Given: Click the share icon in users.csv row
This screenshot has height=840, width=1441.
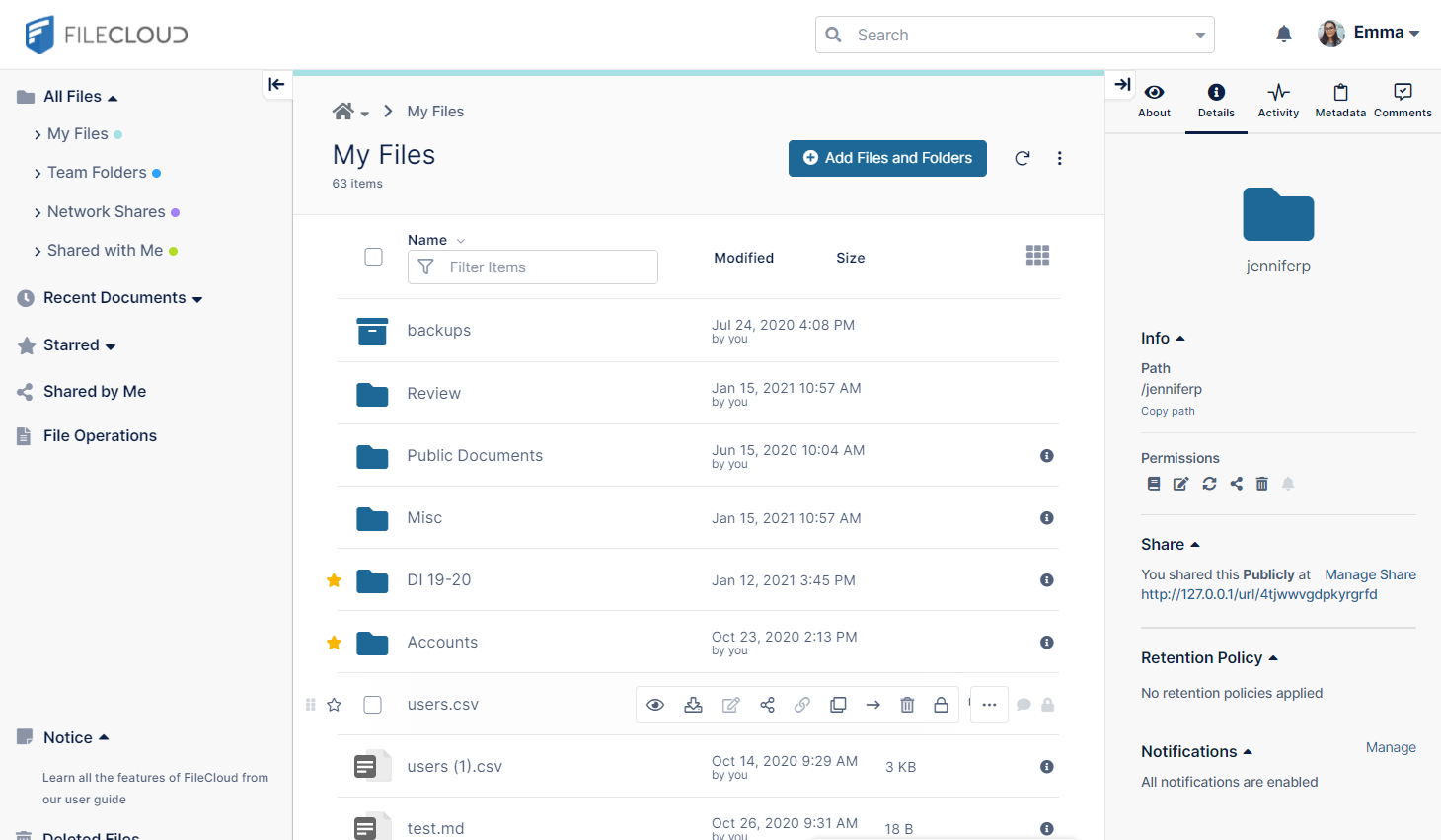Looking at the screenshot, I should (767, 705).
